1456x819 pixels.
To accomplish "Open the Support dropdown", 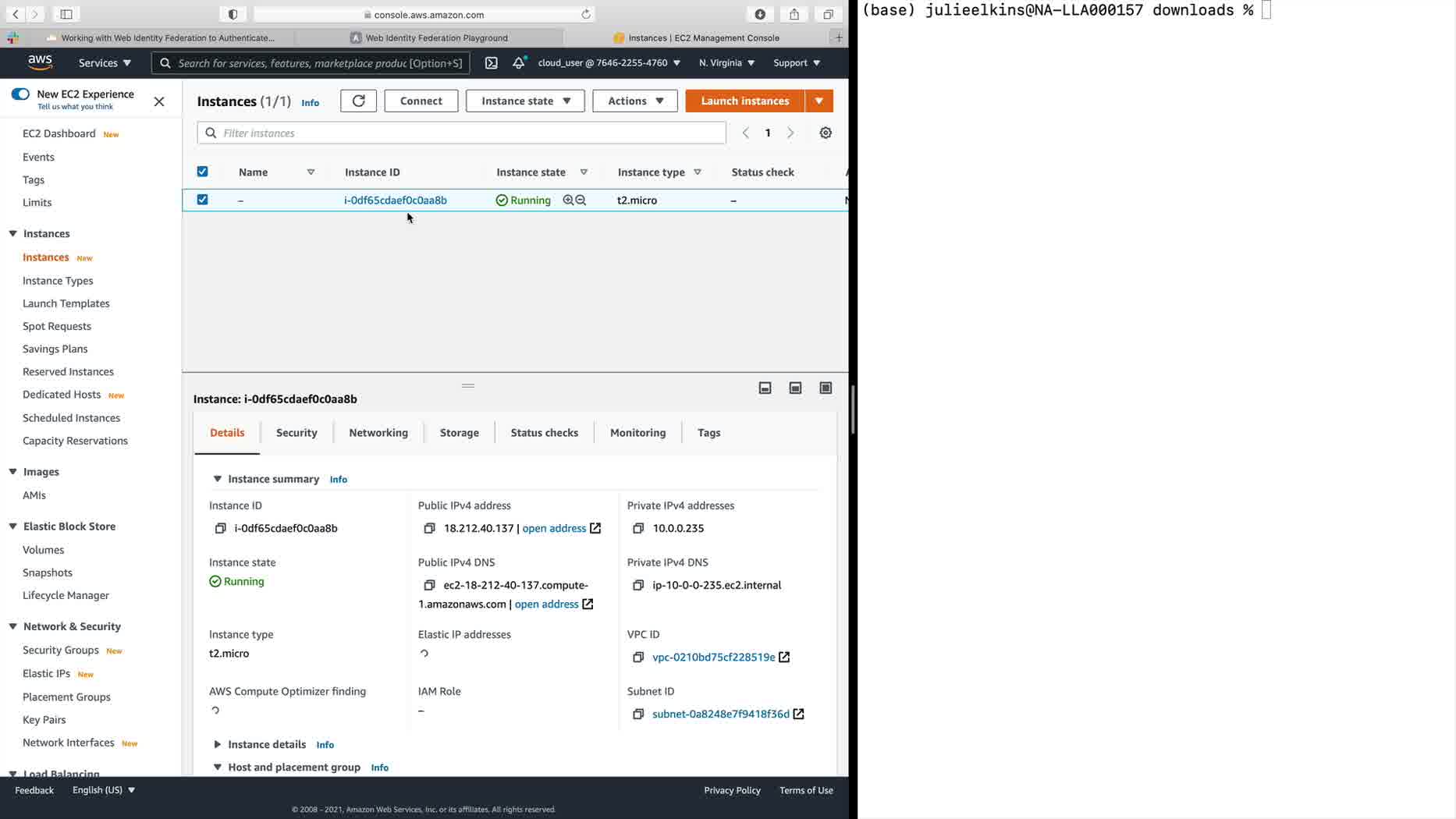I will click(x=797, y=62).
